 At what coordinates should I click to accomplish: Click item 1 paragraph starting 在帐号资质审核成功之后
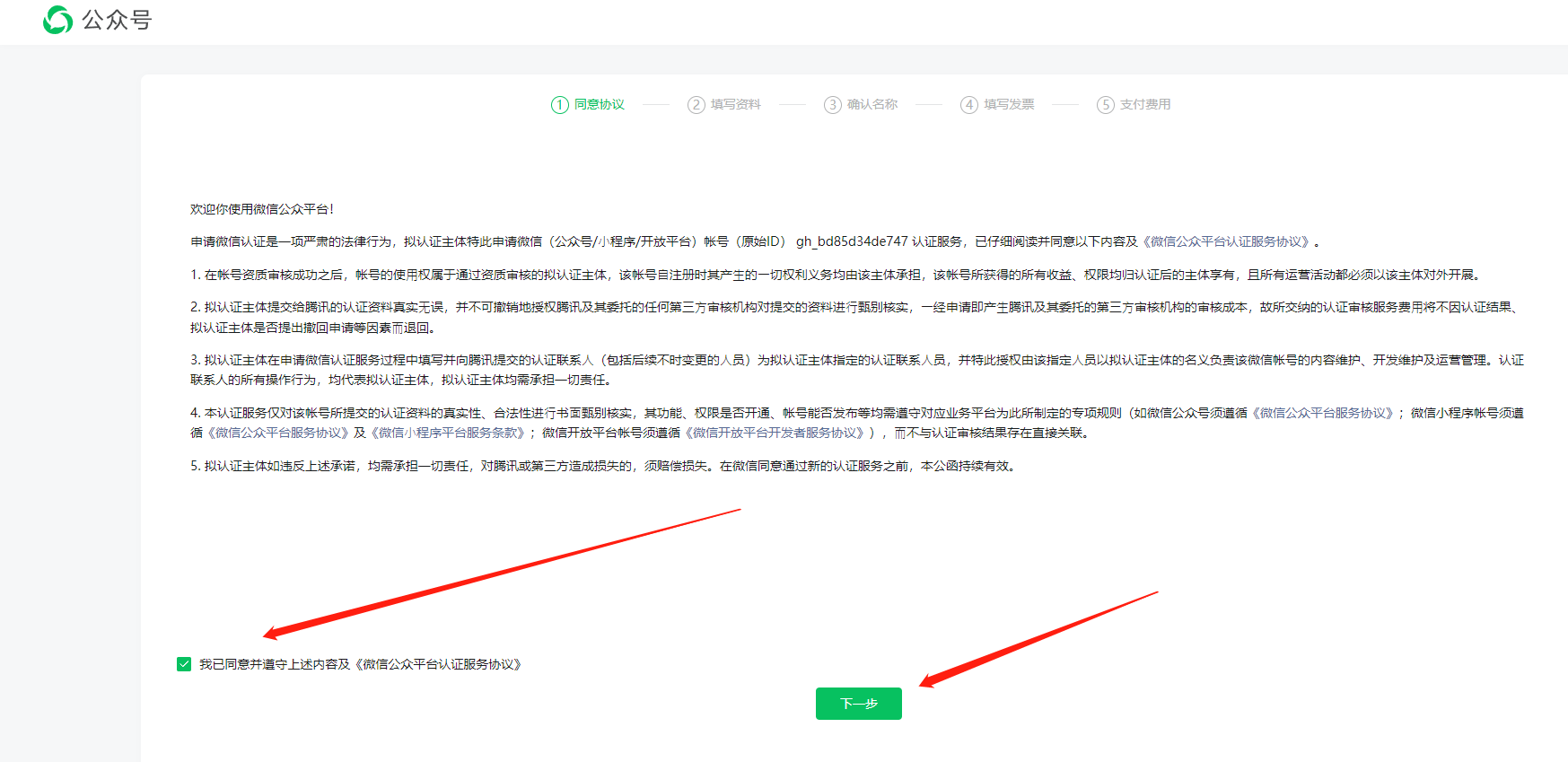click(x=837, y=275)
